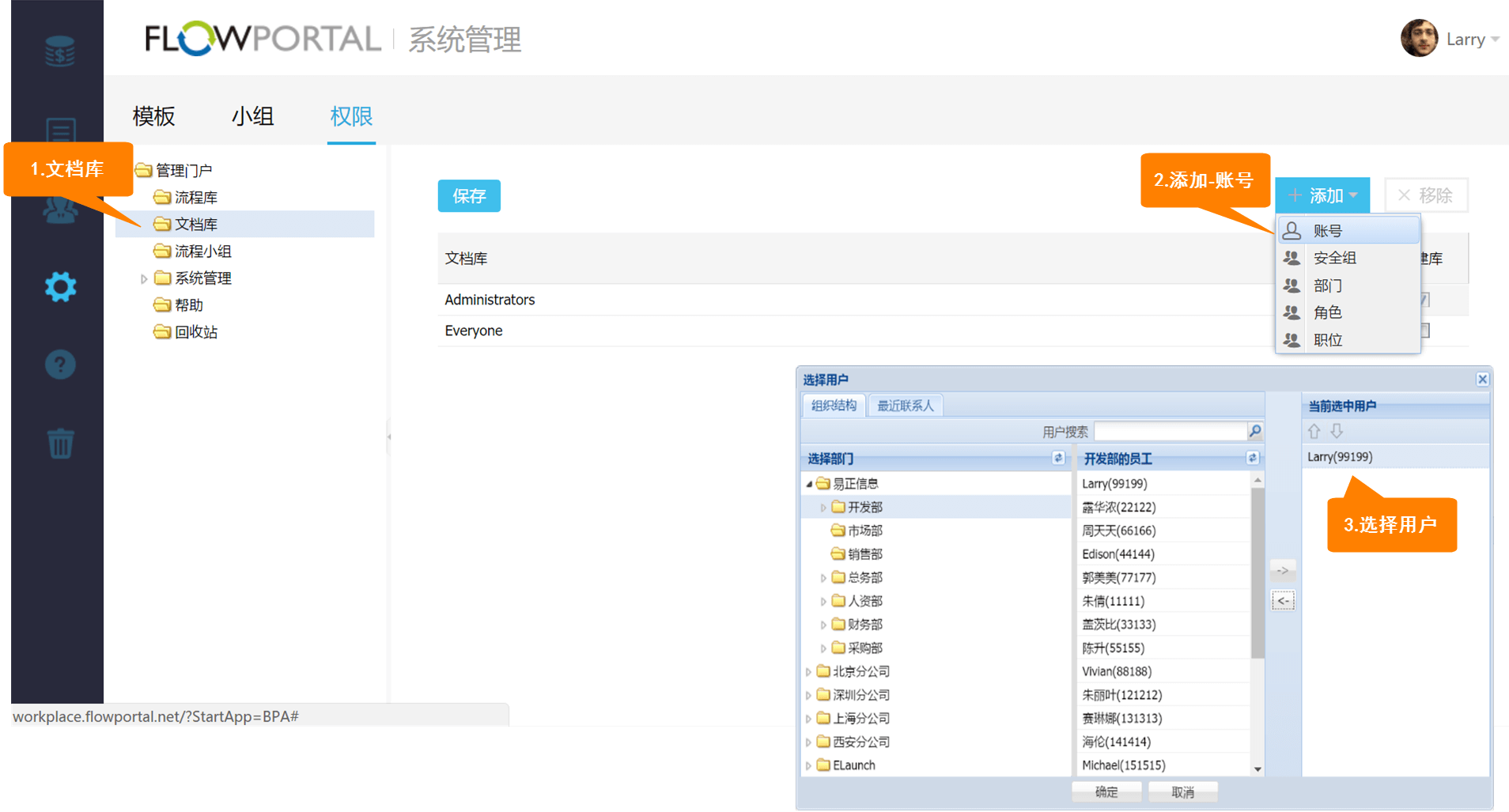Refresh the 开发部的员工 employee list
1509x812 pixels.
1252,458
